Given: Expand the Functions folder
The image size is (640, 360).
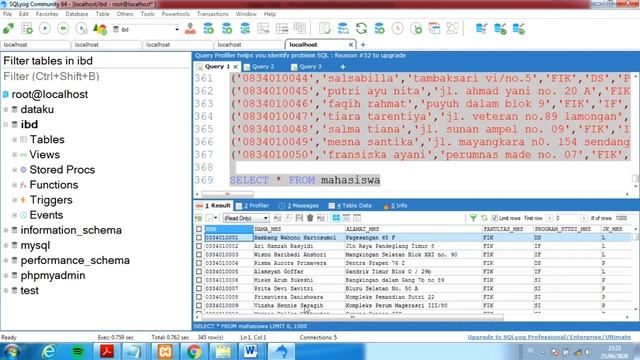Looking at the screenshot, I should pyautogui.click(x=14, y=185).
